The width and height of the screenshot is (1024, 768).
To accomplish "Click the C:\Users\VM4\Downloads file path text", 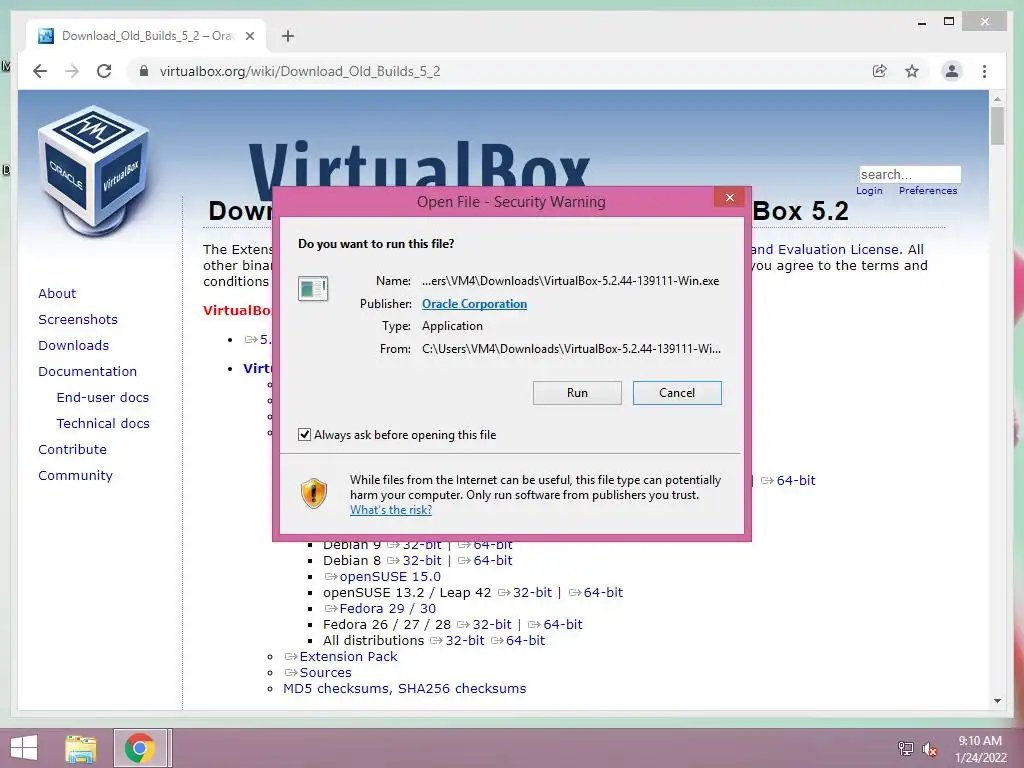I will point(571,349).
